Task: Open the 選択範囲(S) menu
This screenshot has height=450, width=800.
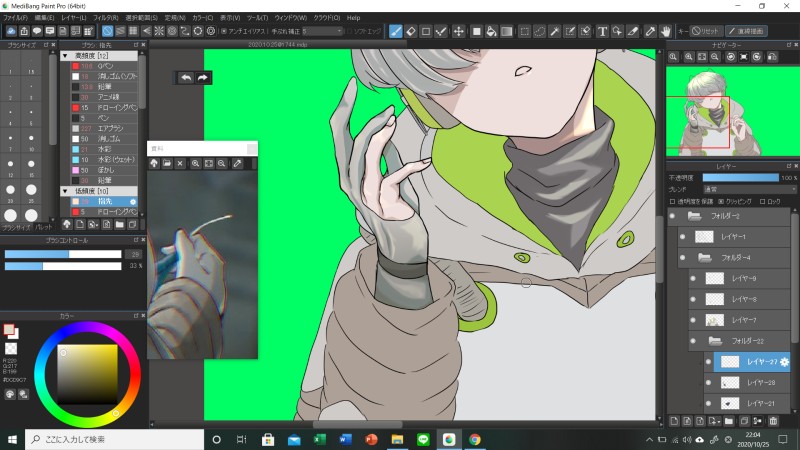Action: click(141, 18)
